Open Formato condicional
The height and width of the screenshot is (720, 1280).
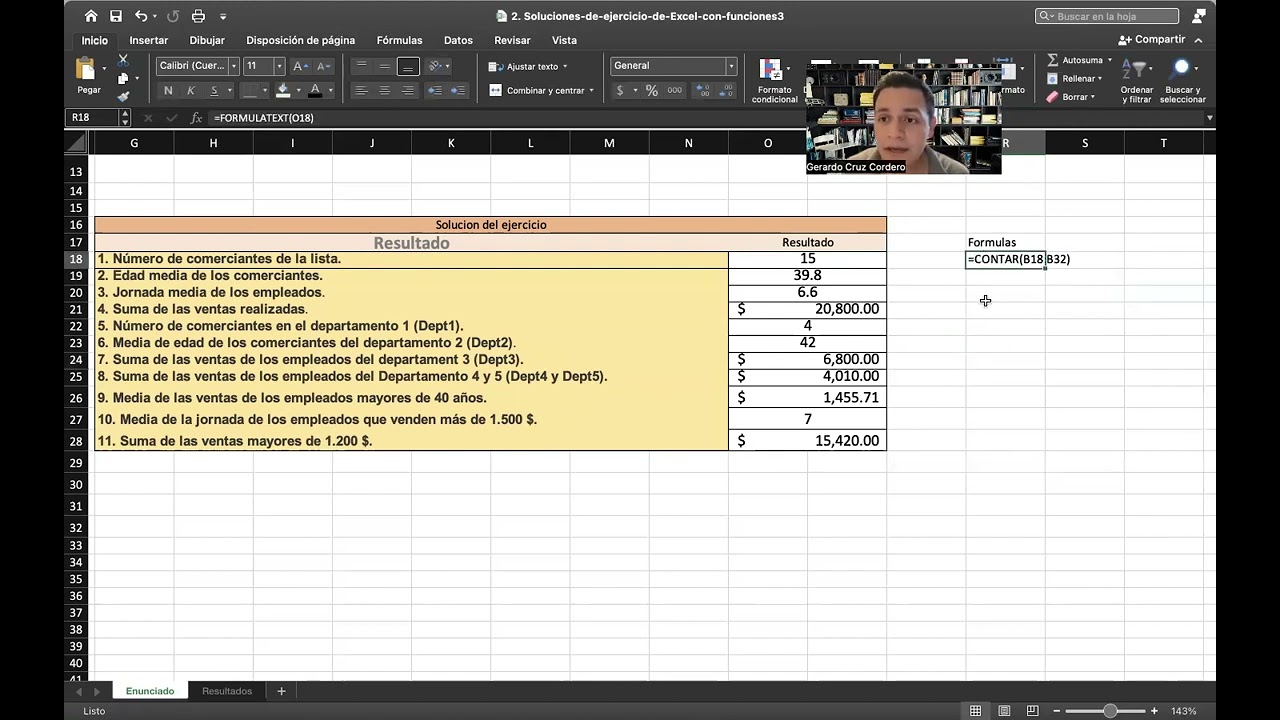point(775,80)
